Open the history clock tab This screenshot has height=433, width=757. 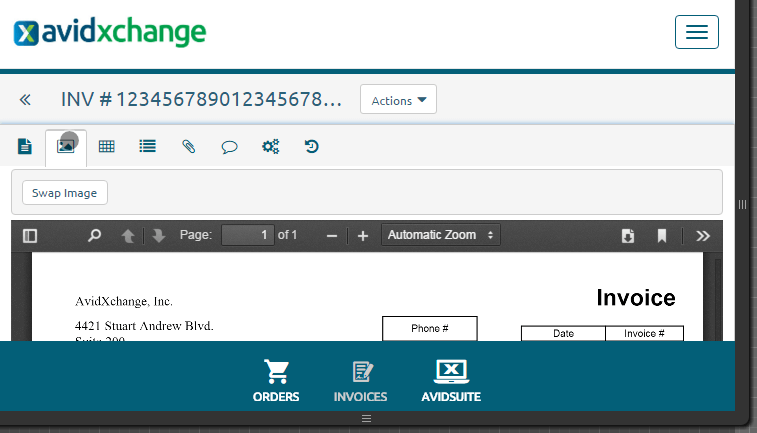pyautogui.click(x=311, y=146)
